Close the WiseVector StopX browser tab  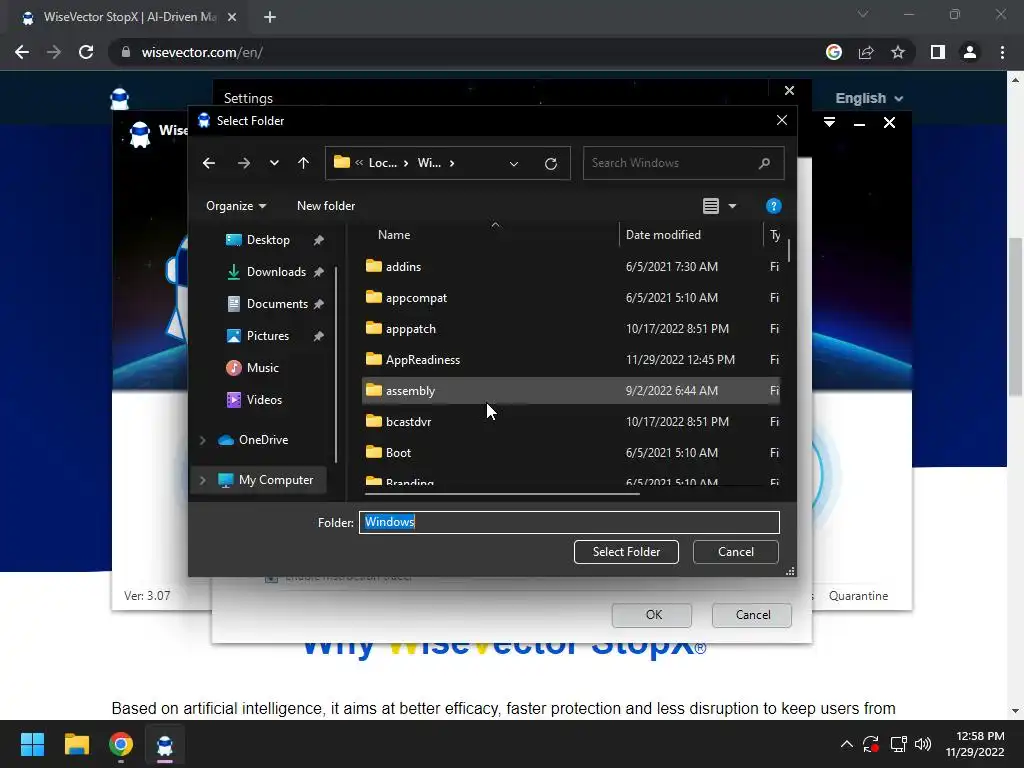click(x=232, y=18)
